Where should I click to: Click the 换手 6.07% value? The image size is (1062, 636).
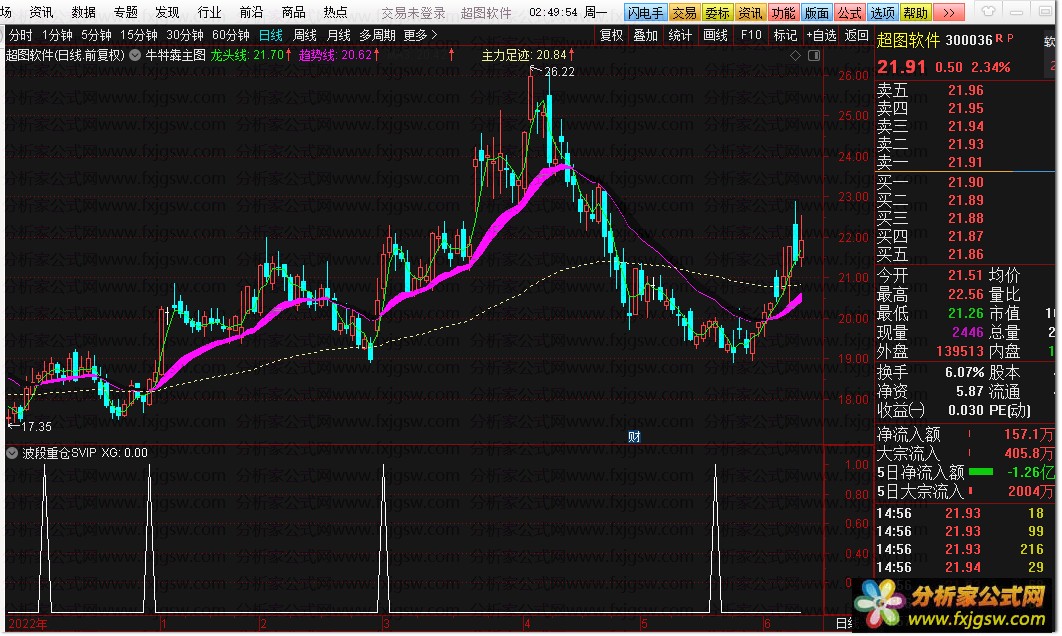pyautogui.click(x=964, y=373)
